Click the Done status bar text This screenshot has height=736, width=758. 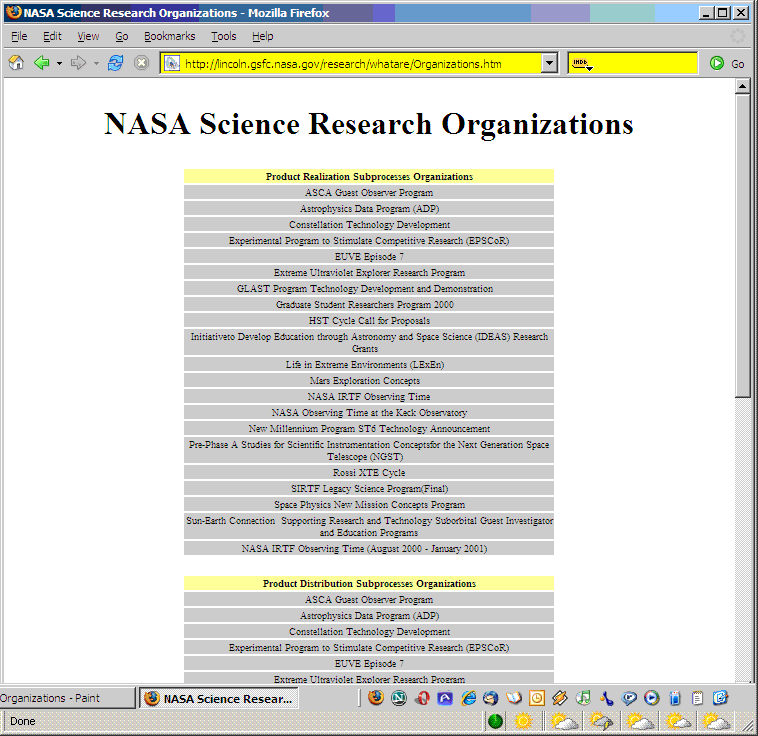pyautogui.click(x=23, y=721)
